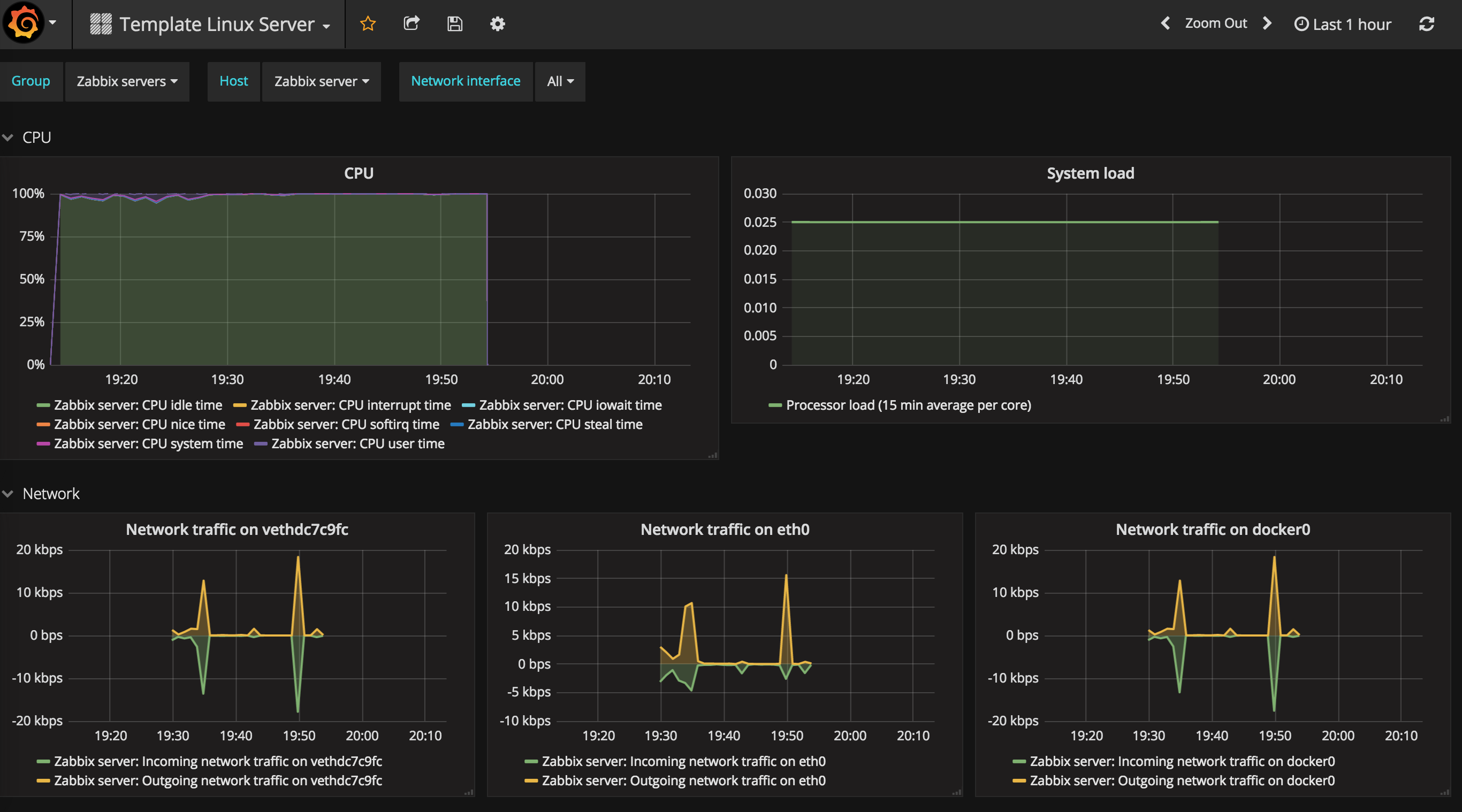1462x812 pixels.
Task: Star this dashboard as favorite
Action: [x=368, y=24]
